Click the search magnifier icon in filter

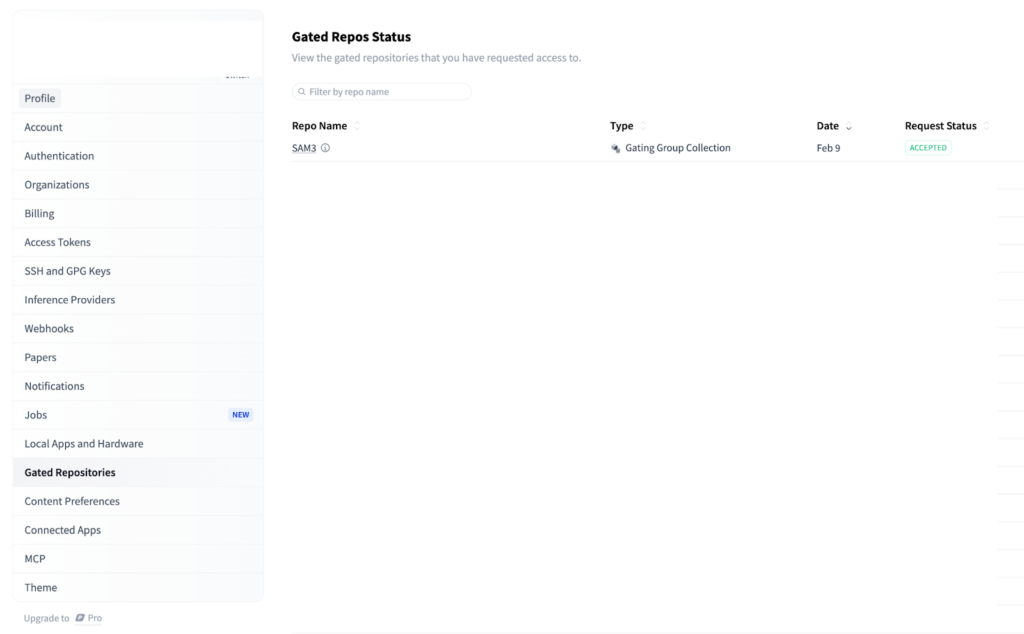302,92
